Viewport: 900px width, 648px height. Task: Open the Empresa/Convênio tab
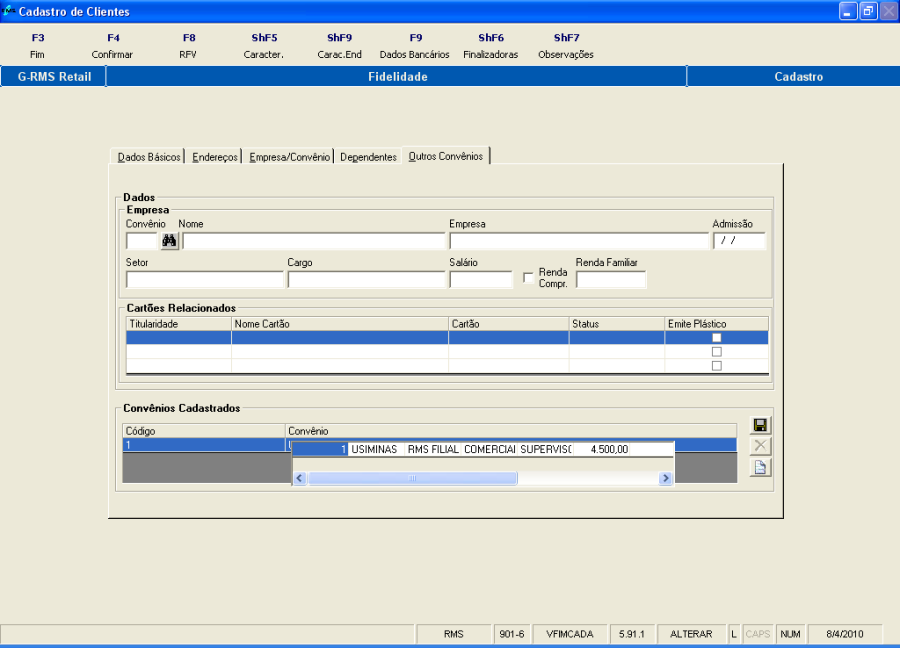pos(289,157)
